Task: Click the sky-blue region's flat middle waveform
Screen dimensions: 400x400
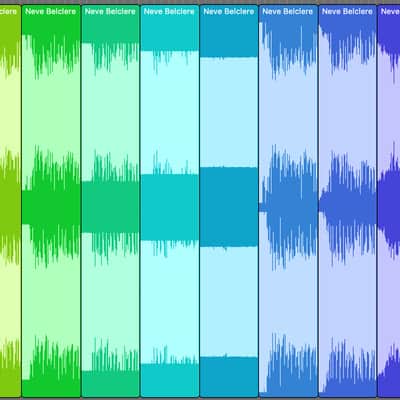Action: click(x=229, y=207)
